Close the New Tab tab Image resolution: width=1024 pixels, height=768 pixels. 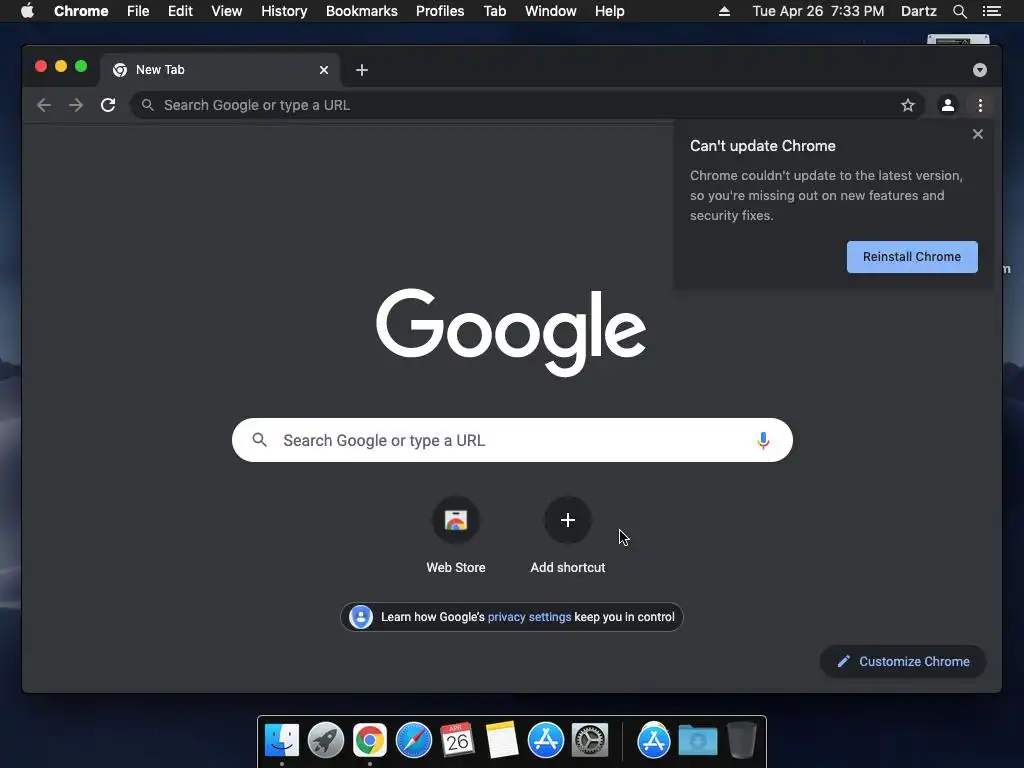tap(324, 70)
